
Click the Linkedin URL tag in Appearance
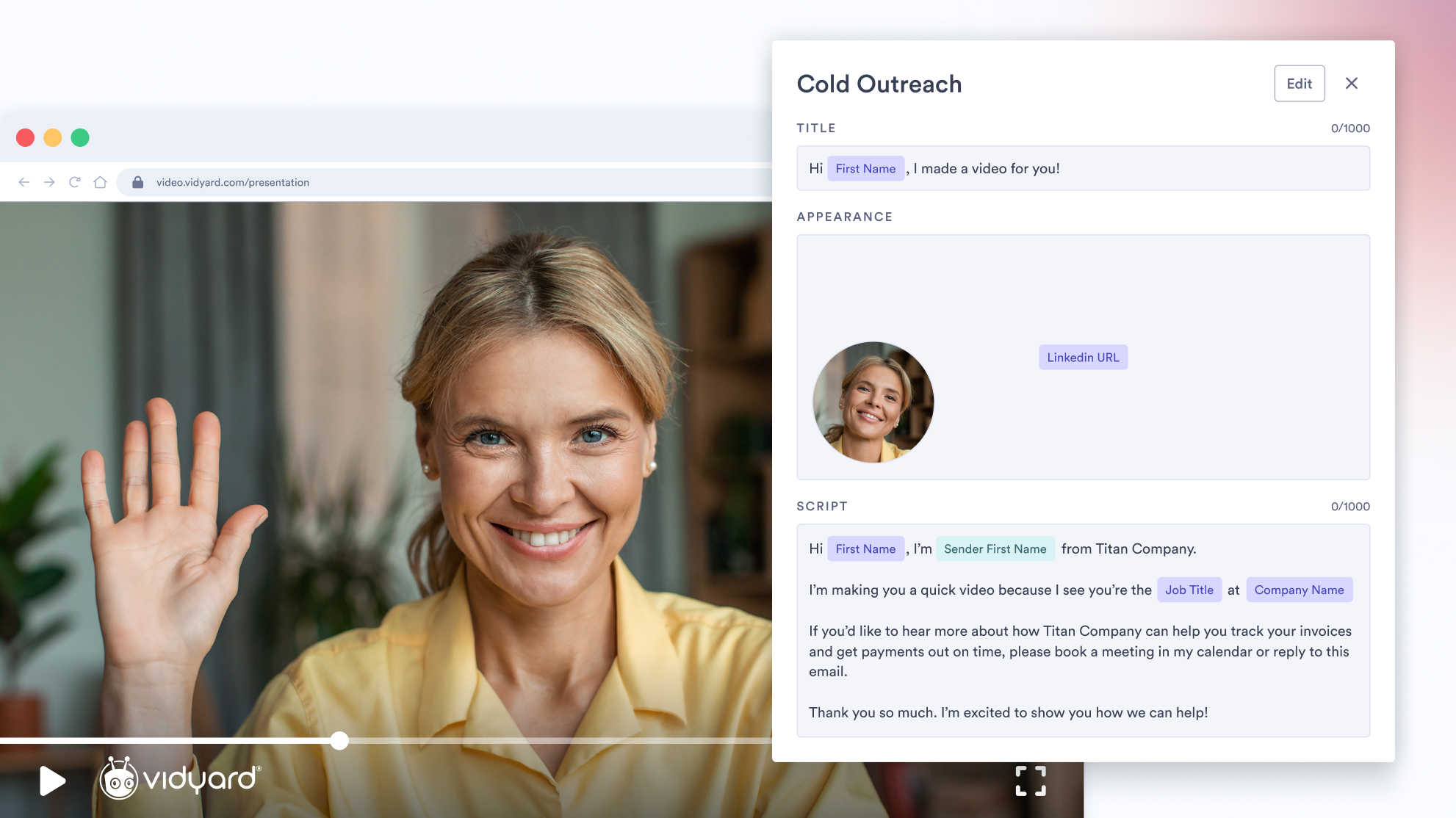coord(1083,358)
